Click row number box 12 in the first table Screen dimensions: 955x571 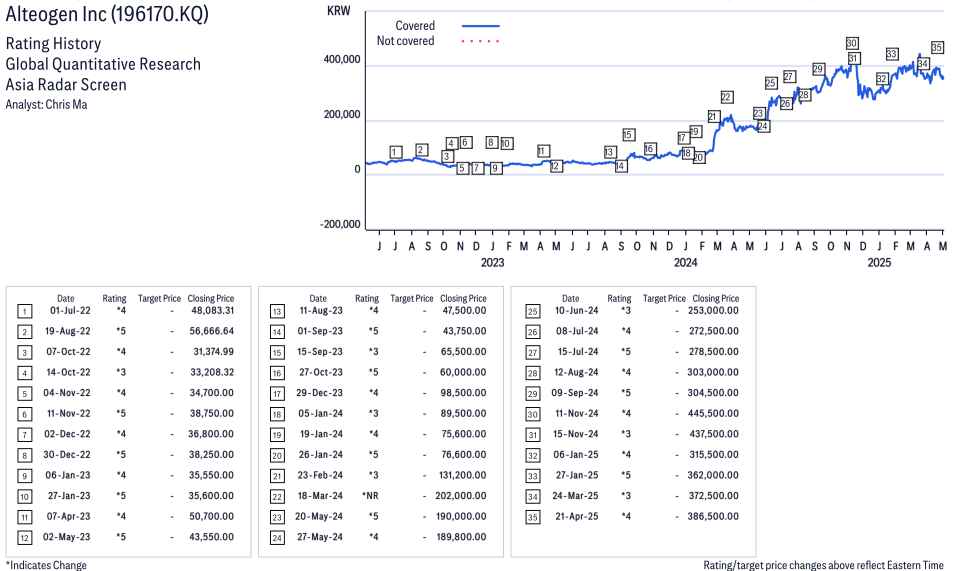tap(24, 538)
